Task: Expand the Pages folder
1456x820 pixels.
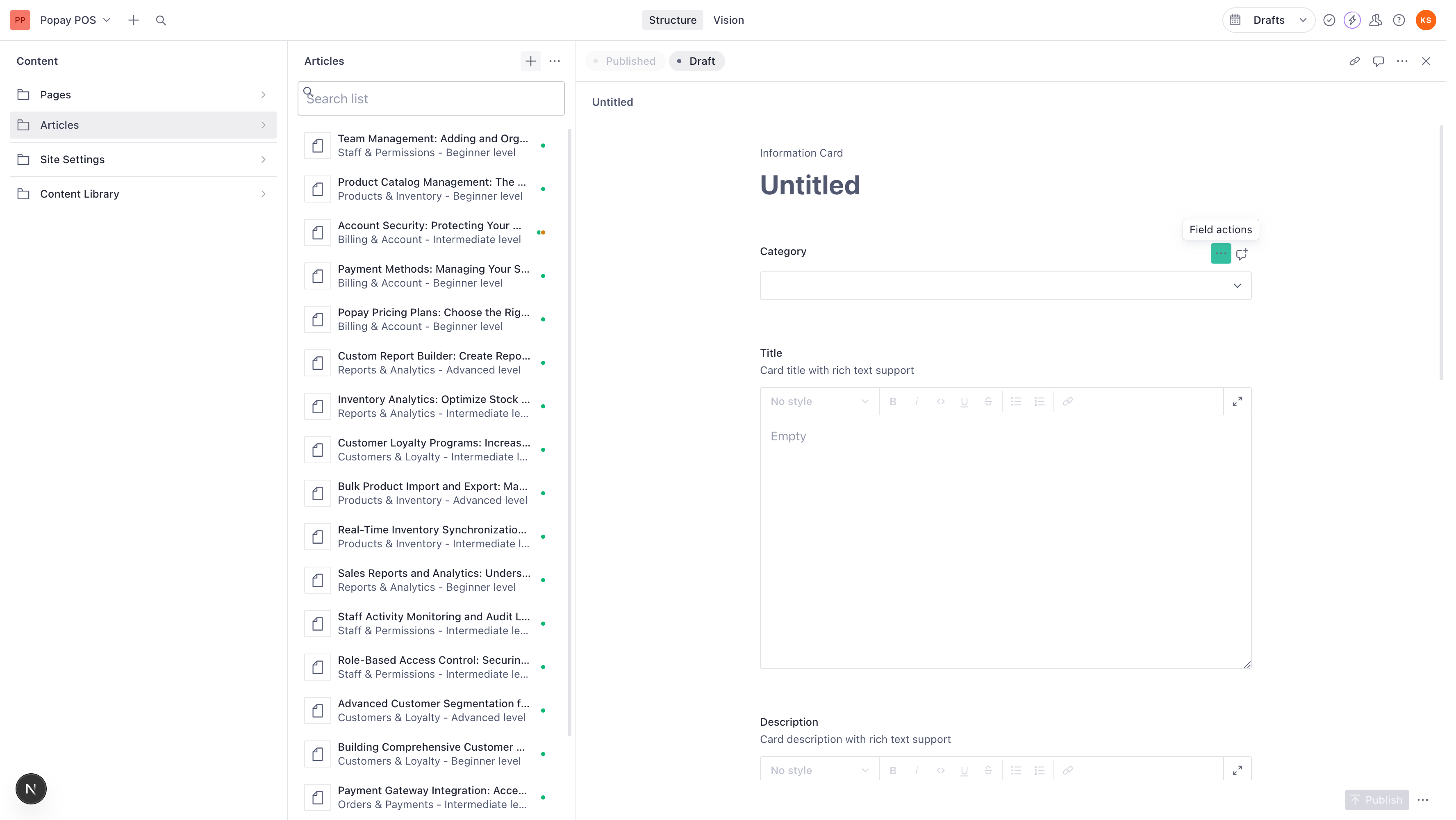Action: point(143,94)
